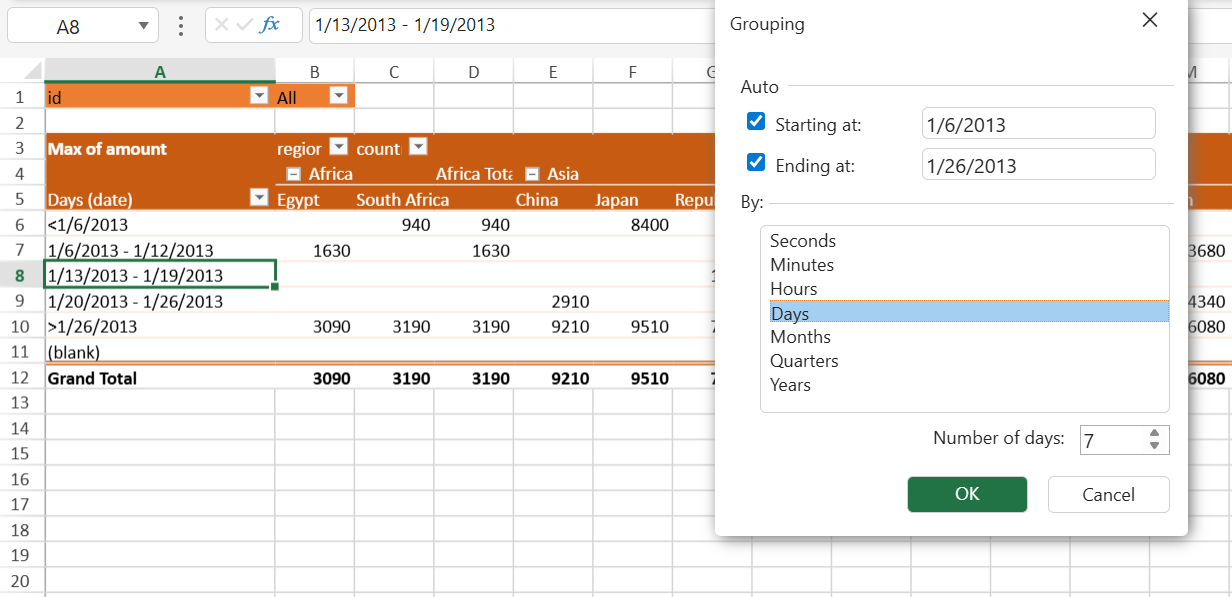Image resolution: width=1232 pixels, height=597 pixels.
Task: Click the Ending at date input field
Action: tap(1037, 165)
